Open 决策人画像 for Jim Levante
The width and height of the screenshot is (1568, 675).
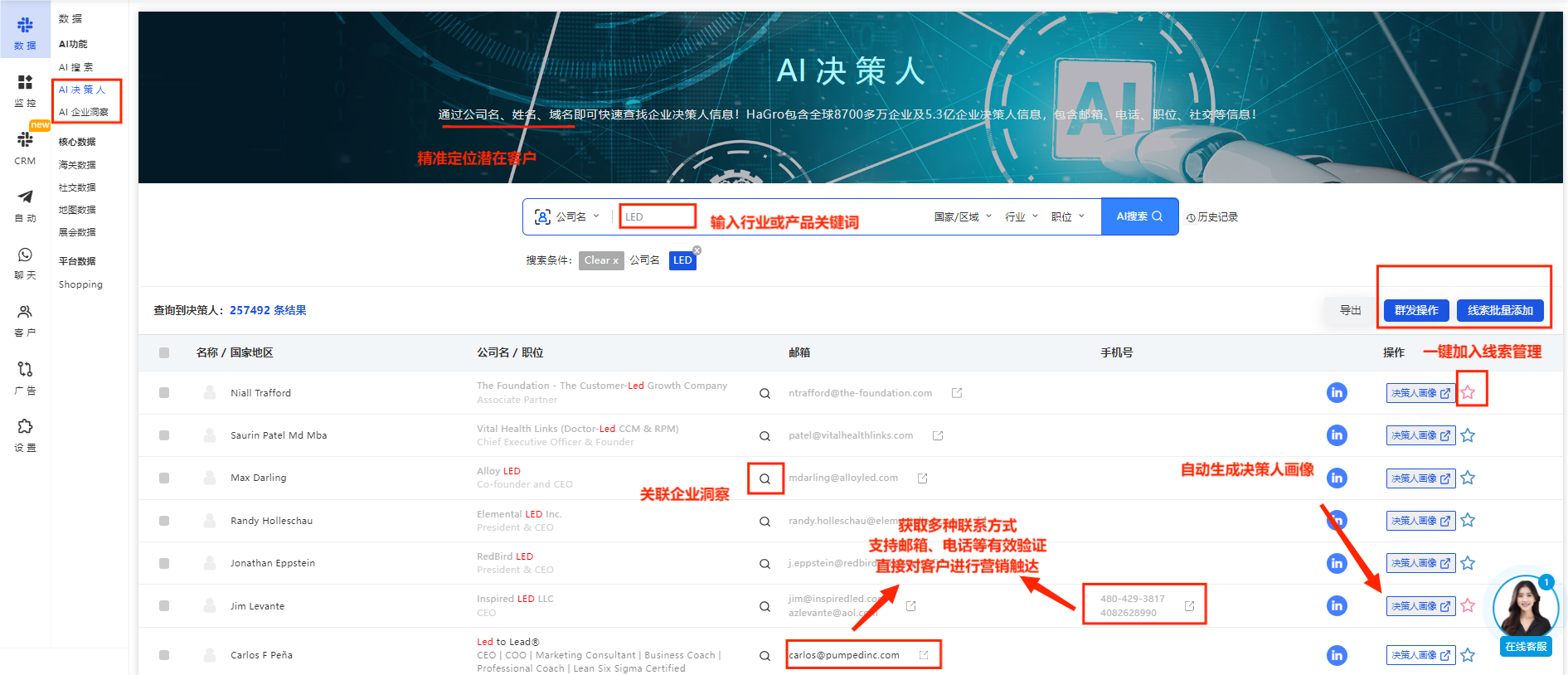(x=1420, y=606)
